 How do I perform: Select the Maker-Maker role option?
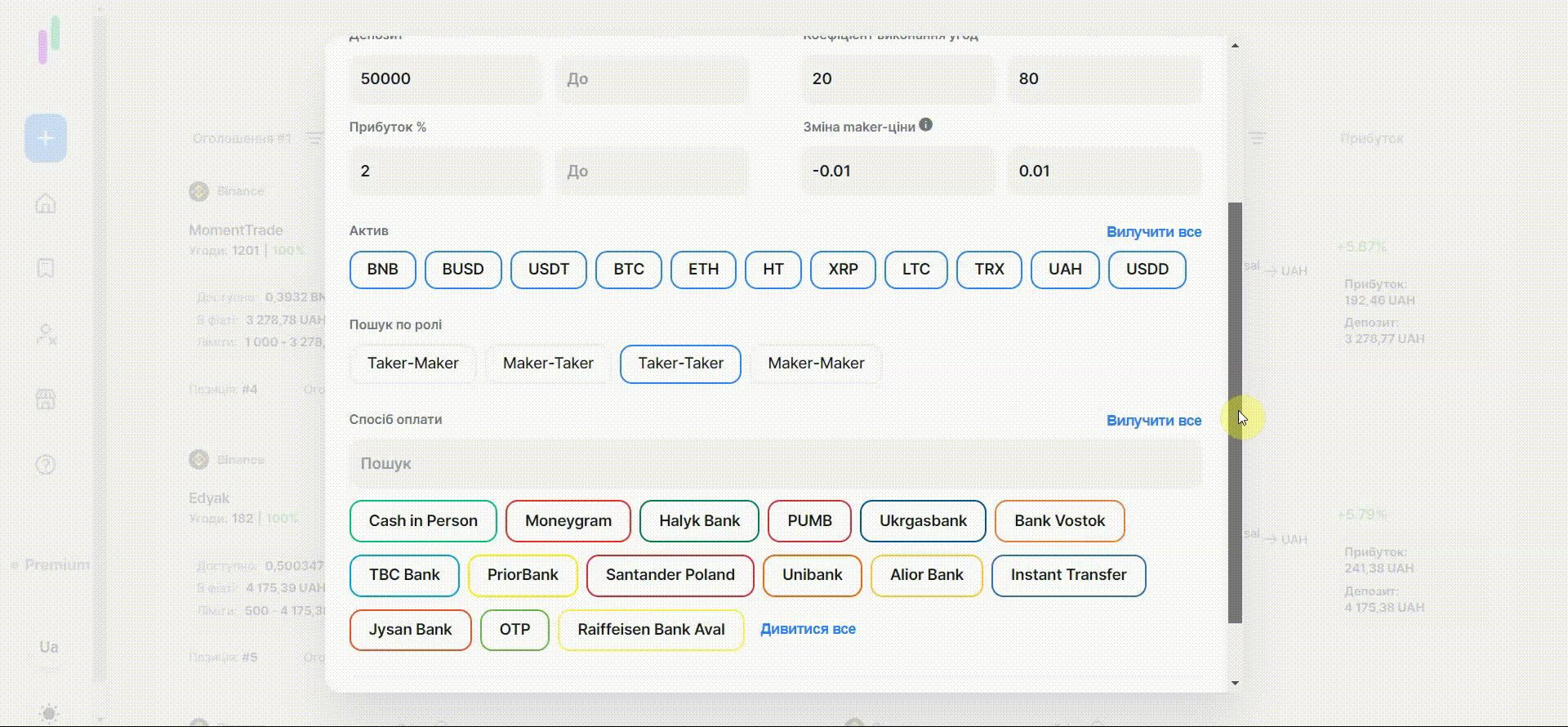coord(815,363)
